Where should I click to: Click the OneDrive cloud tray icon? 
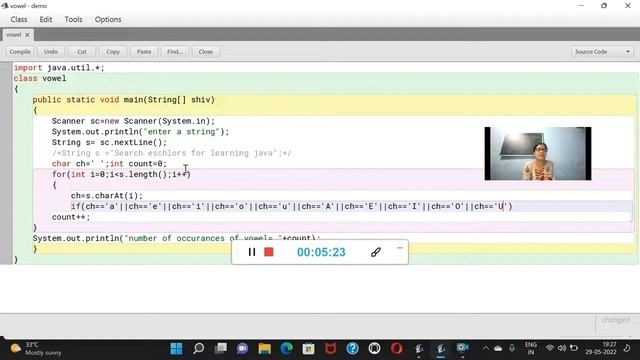(498, 349)
